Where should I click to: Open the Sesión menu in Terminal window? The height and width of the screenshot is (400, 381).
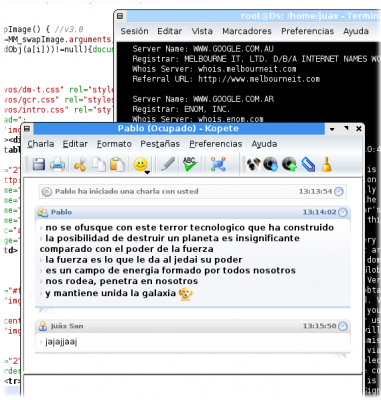[x=134, y=31]
